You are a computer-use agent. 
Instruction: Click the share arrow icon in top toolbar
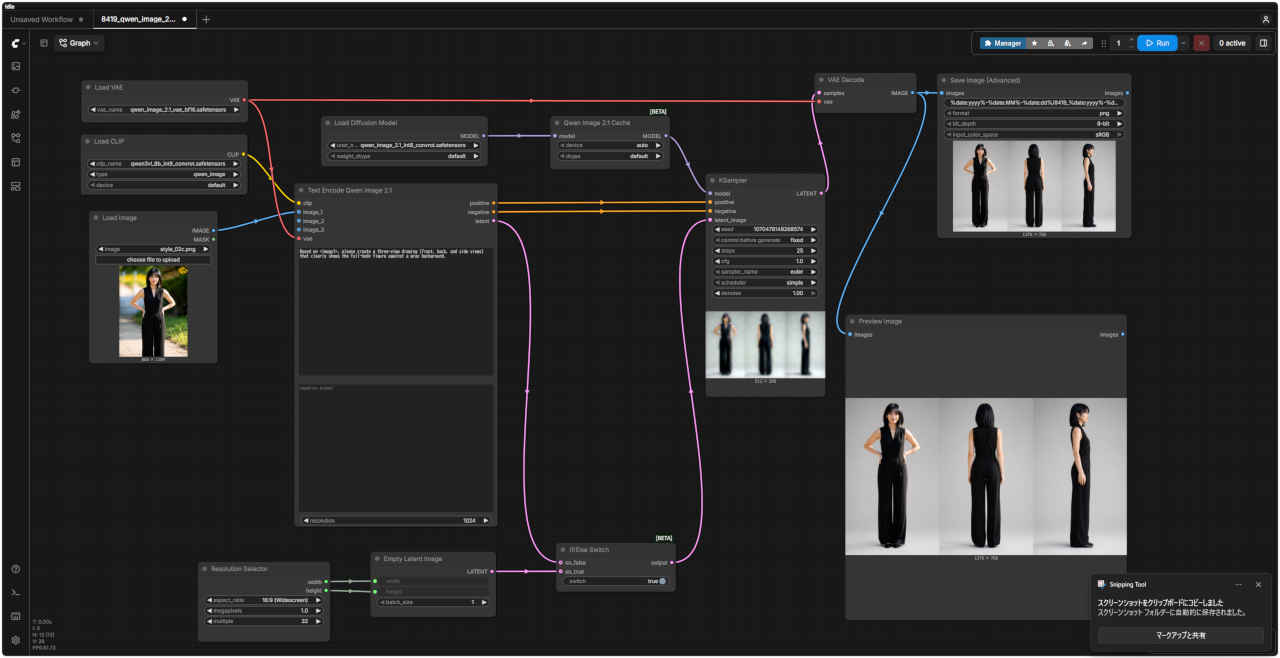[x=1084, y=43]
